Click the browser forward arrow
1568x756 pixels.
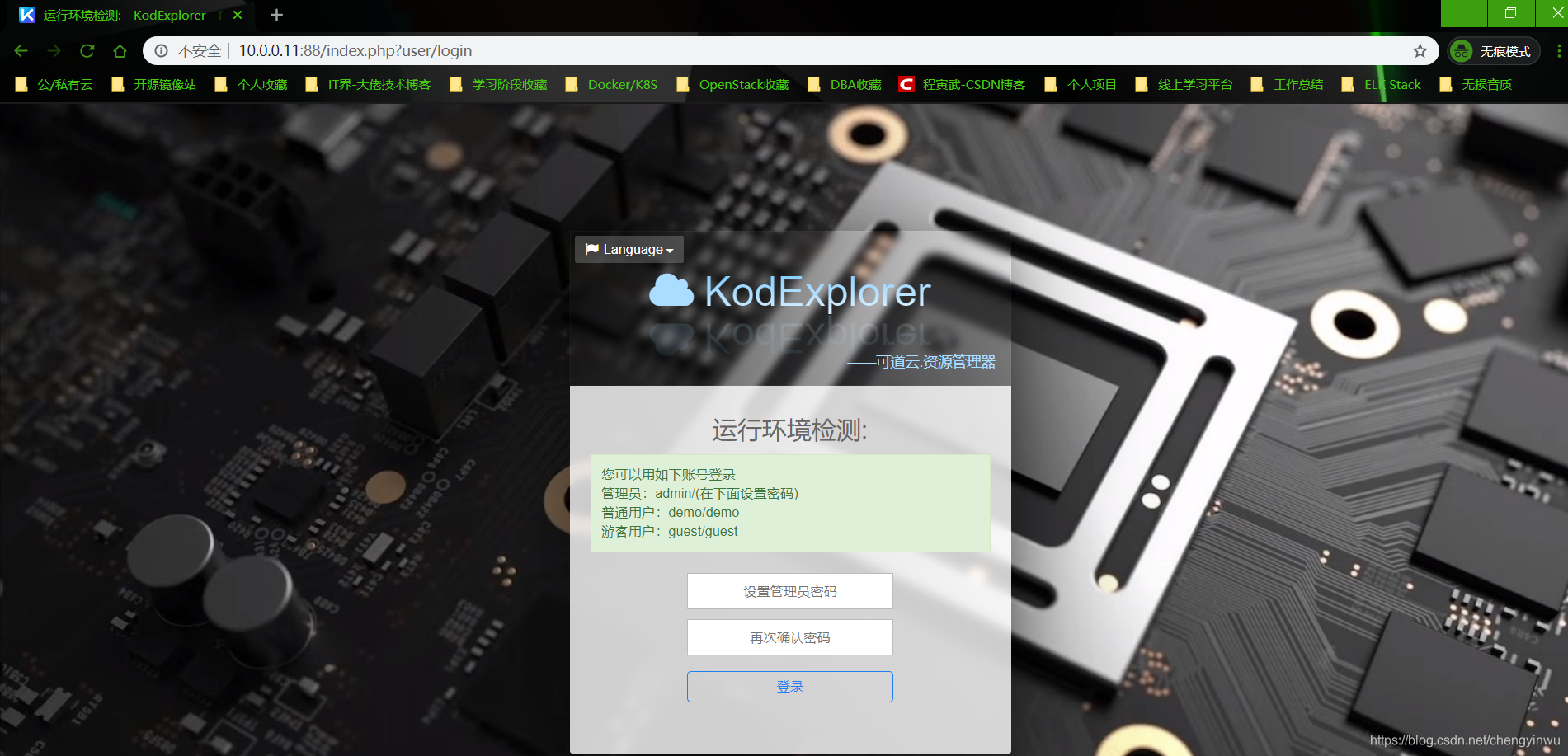54,51
